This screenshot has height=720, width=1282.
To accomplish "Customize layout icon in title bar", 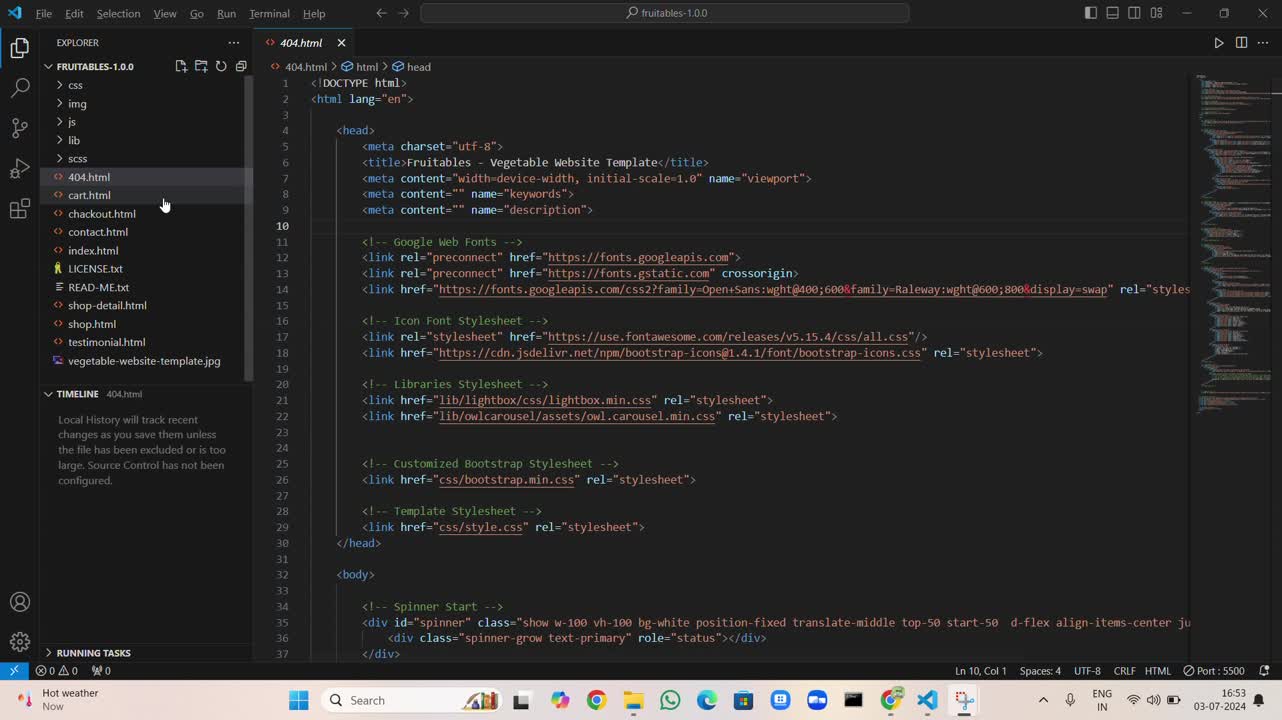I will 1156,13.
